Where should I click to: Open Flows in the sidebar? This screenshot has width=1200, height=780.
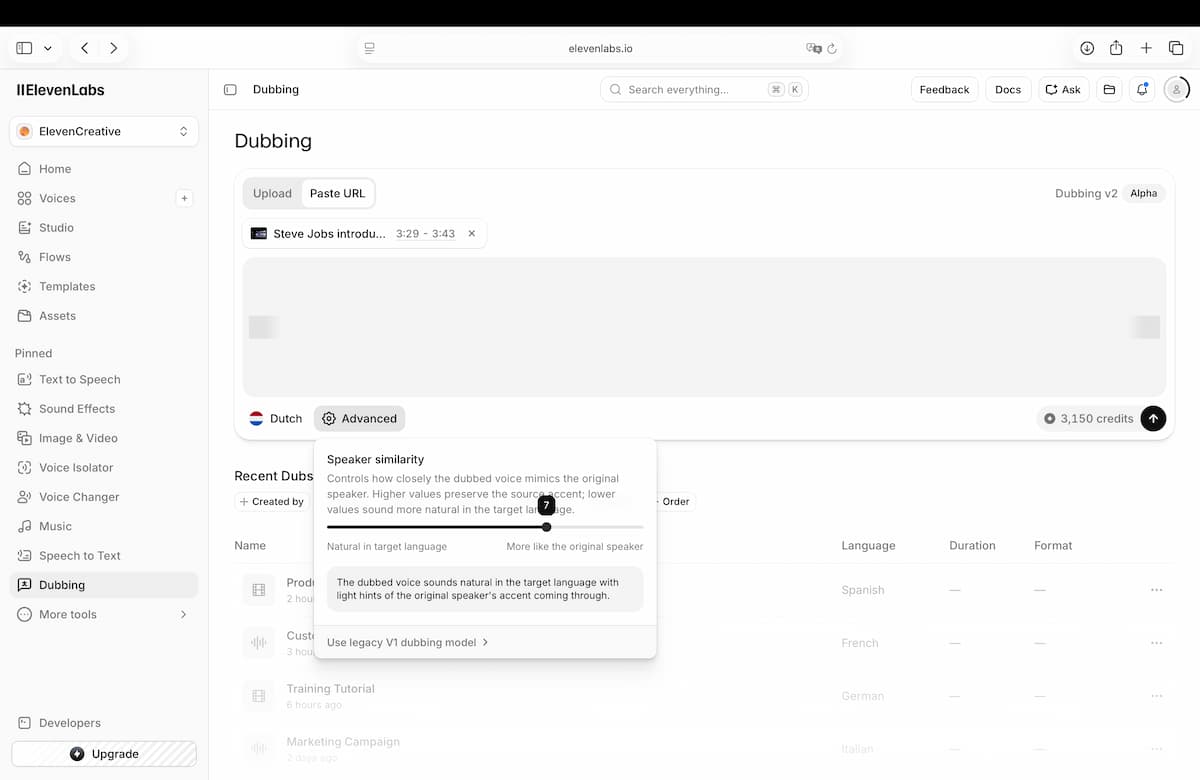pyautogui.click(x=104, y=257)
